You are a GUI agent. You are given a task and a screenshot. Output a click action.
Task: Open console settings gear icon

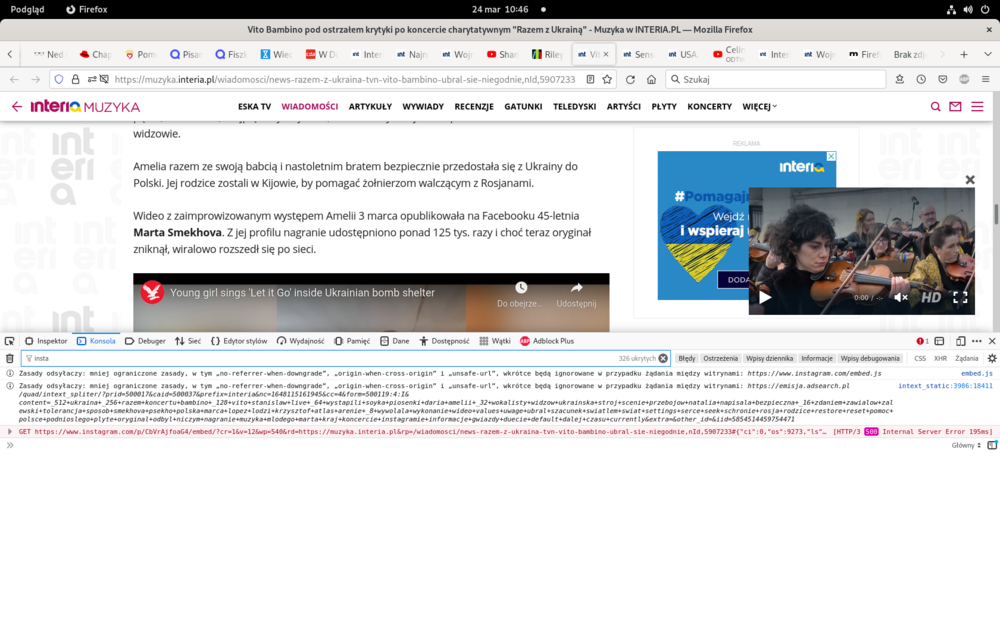click(992, 358)
